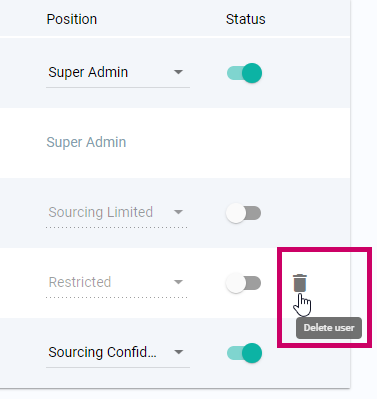This screenshot has height=399, width=377.
Task: Expand the Sourcing Limited dropdown arrow
Action: pos(178,212)
